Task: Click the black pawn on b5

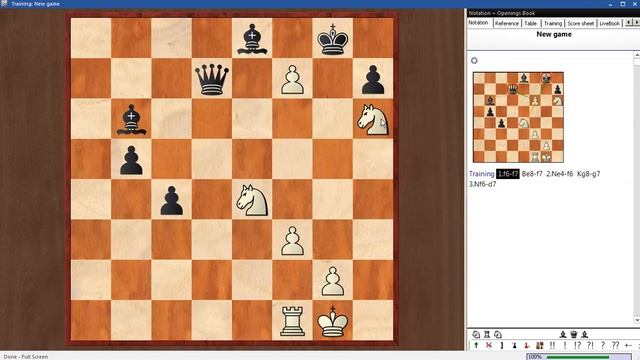Action: (131, 160)
